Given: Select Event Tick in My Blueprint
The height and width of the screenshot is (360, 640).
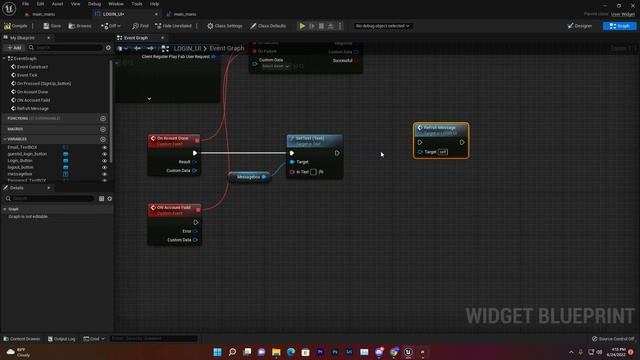Looking at the screenshot, I should (x=27, y=75).
